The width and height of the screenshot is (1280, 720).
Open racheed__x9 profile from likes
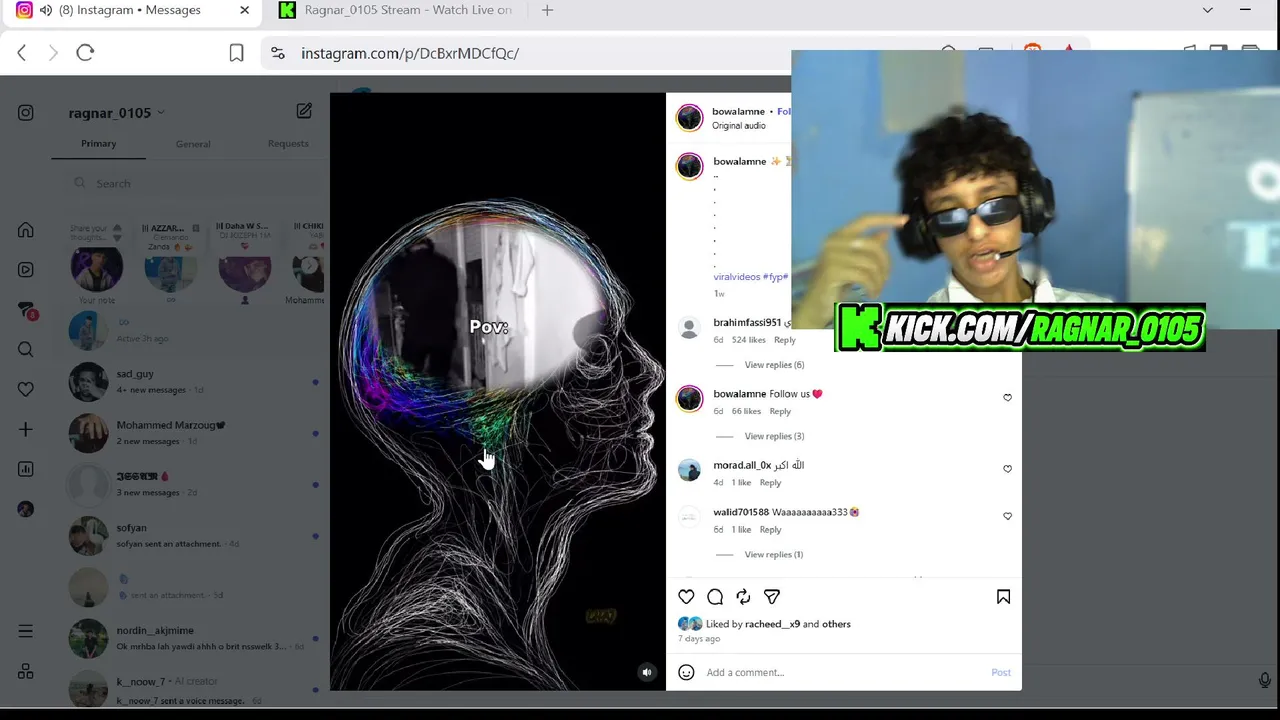pyautogui.click(x=772, y=624)
